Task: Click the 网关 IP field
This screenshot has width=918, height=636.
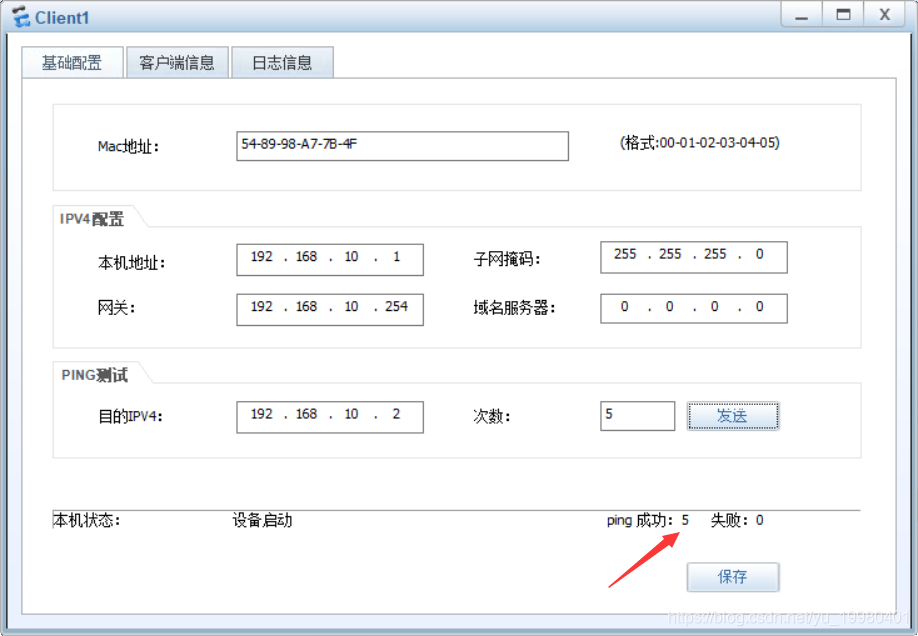Action: [x=330, y=309]
